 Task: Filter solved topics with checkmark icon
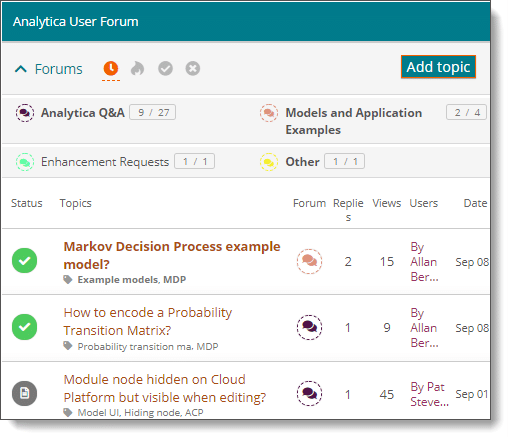pos(165,69)
